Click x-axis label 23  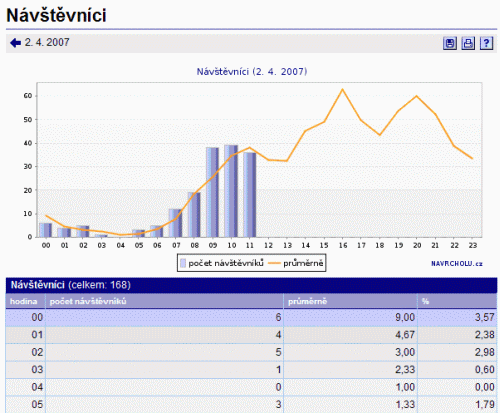pyautogui.click(x=473, y=246)
